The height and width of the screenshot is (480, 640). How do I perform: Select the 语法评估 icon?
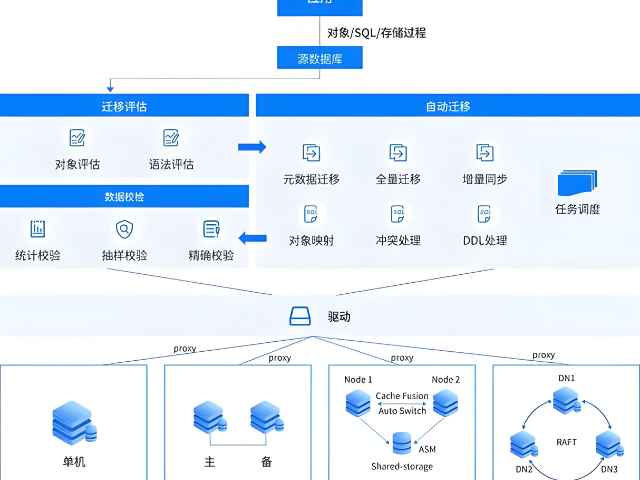tap(171, 138)
